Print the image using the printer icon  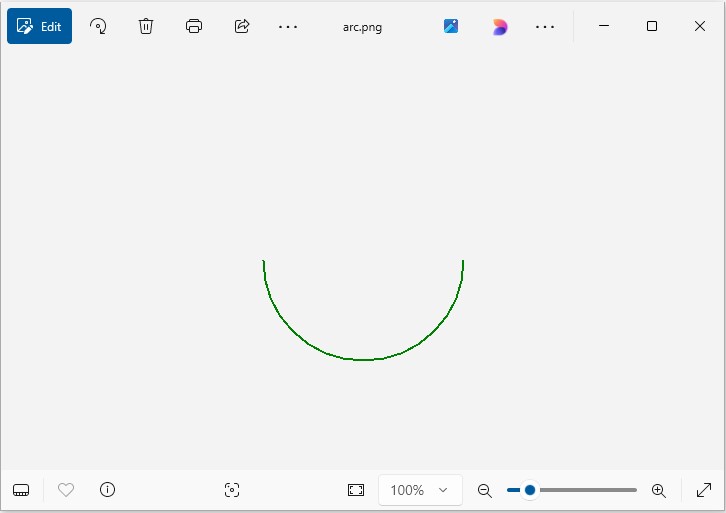(x=194, y=27)
